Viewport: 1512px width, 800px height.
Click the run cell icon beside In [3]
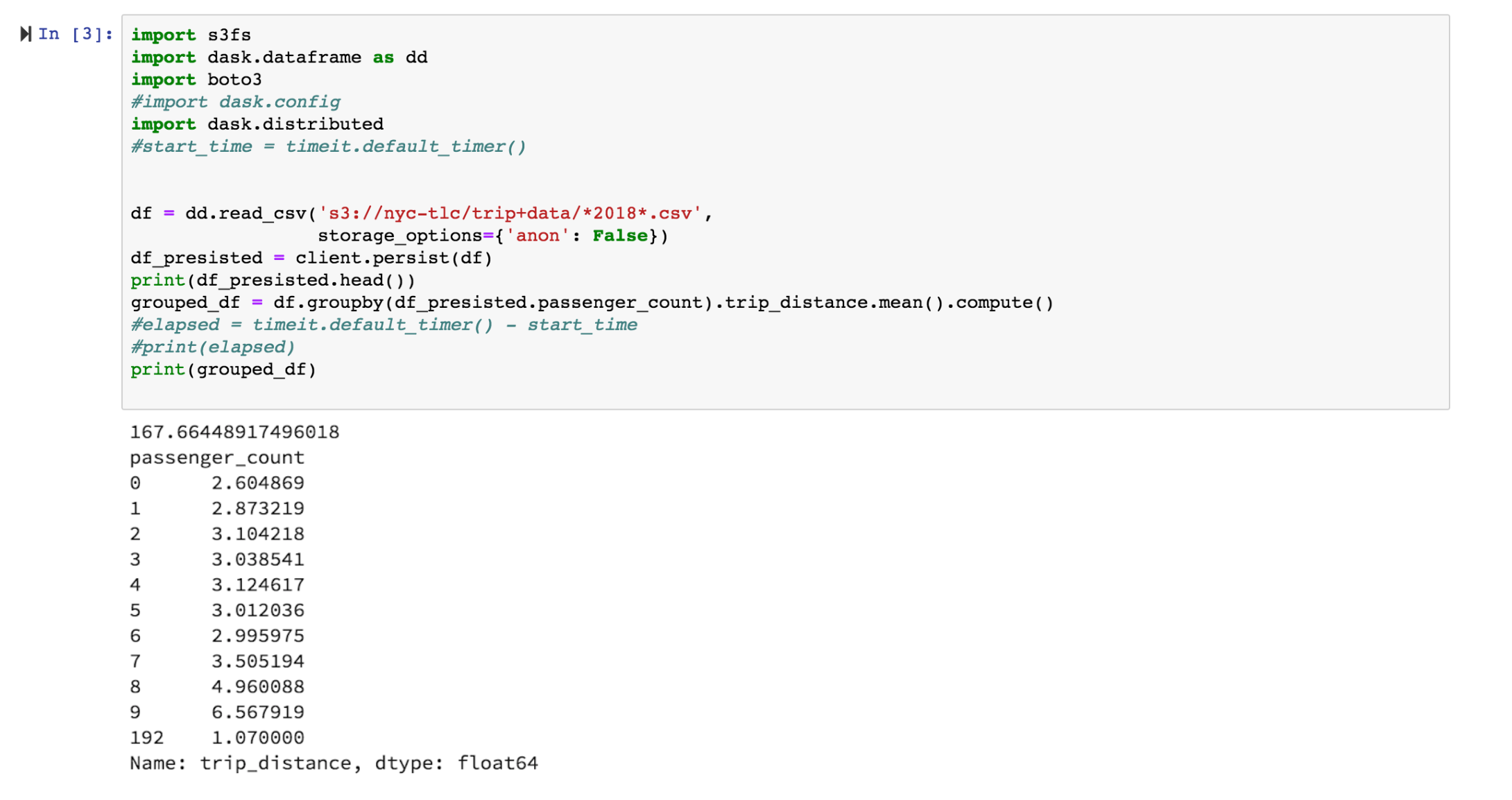pyautogui.click(x=26, y=34)
